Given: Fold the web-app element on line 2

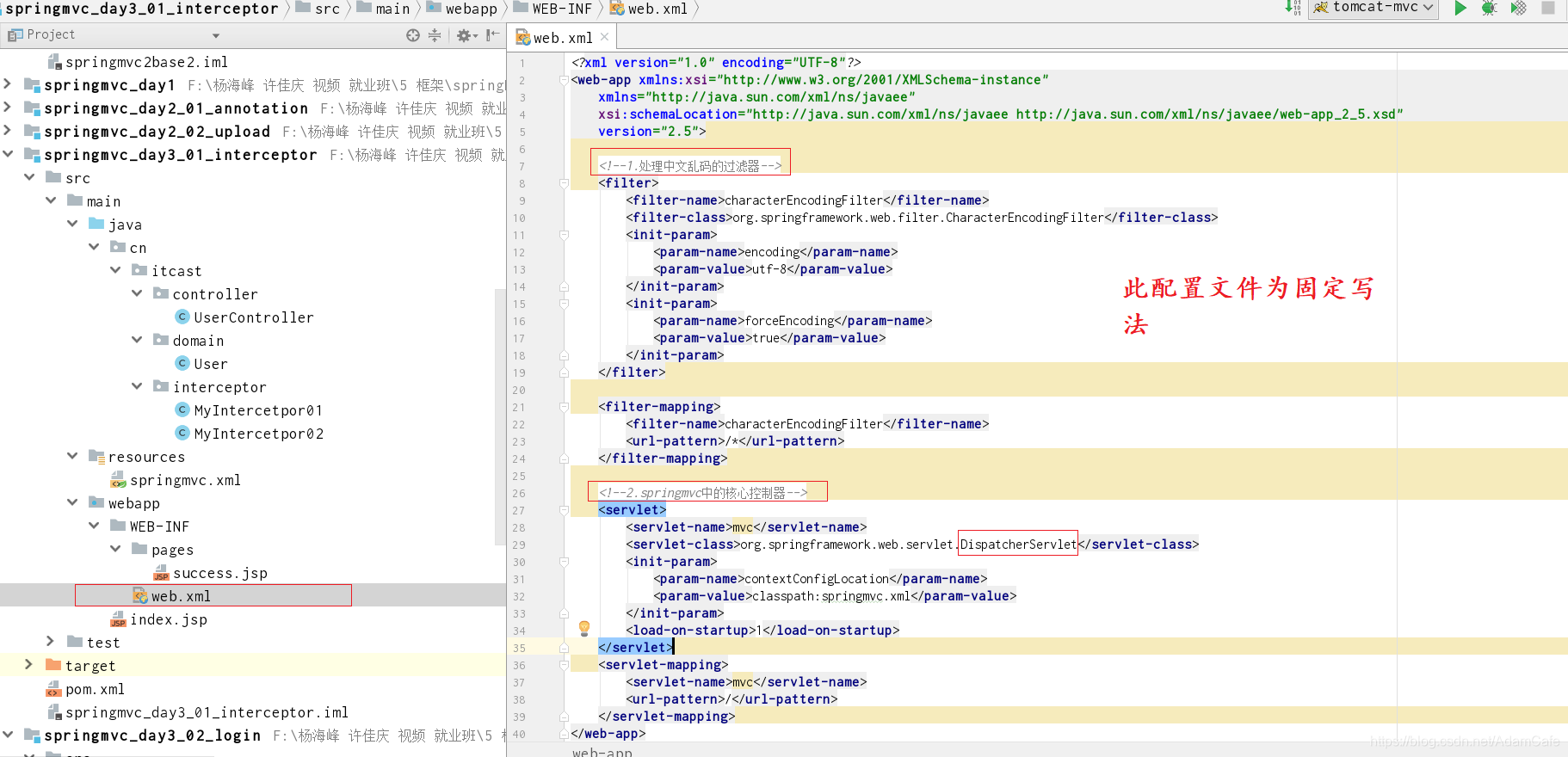Looking at the screenshot, I should [564, 80].
